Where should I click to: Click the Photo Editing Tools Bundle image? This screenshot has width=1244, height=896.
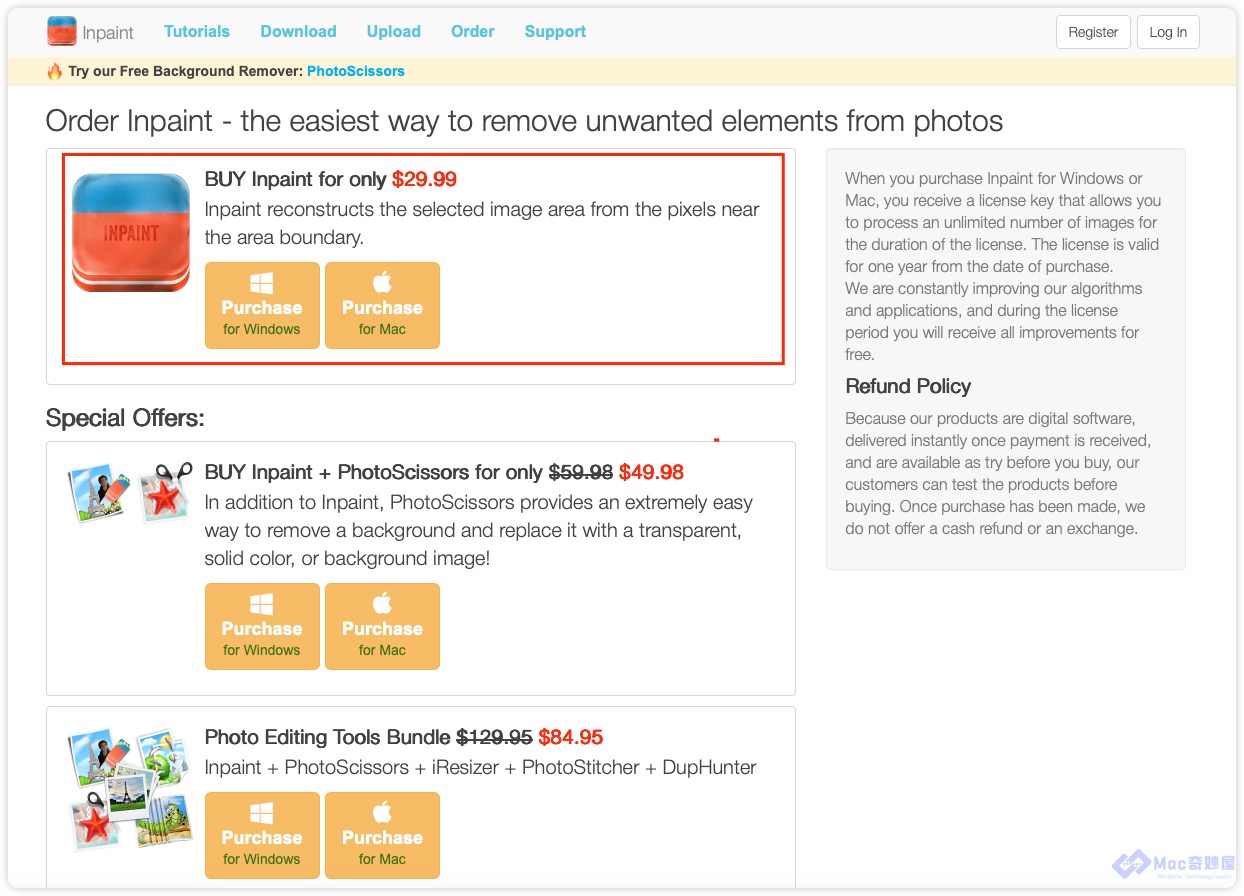pyautogui.click(x=130, y=788)
